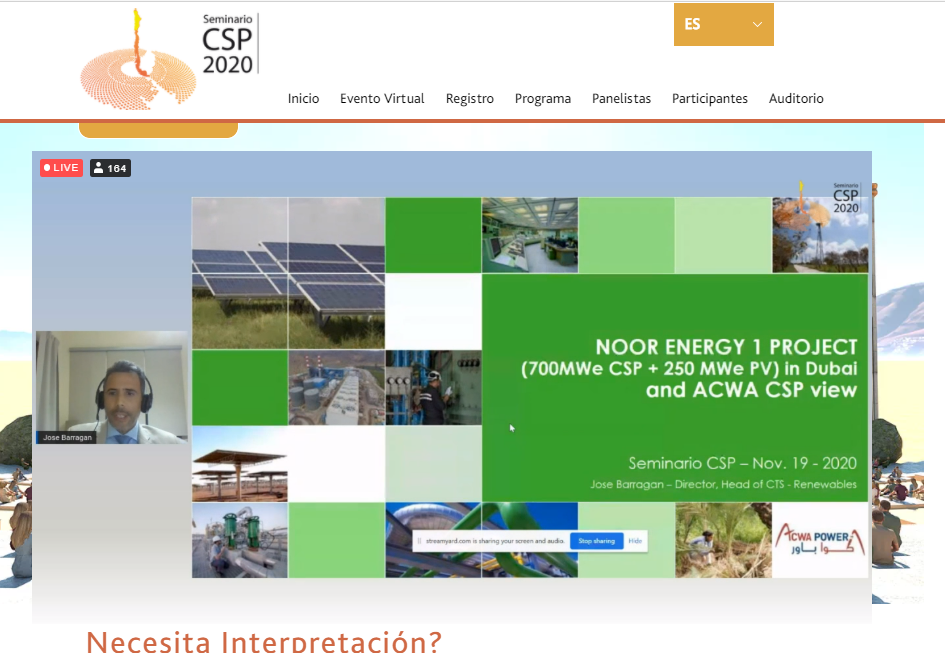The image size is (945, 653).
Task: Go to the Auditorio page
Action: click(796, 98)
